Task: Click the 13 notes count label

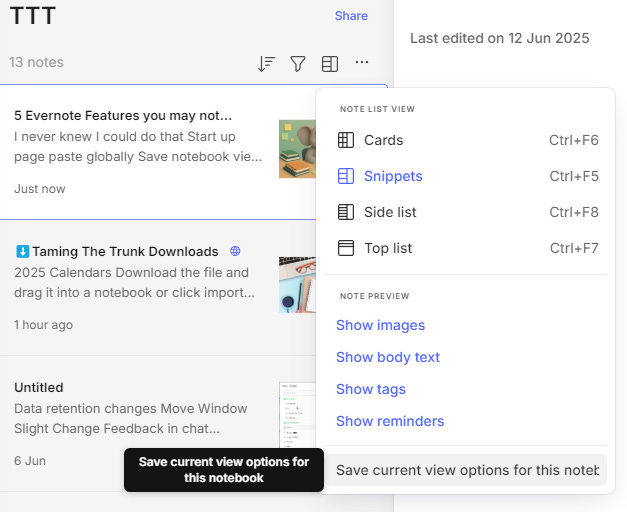Action: point(36,62)
